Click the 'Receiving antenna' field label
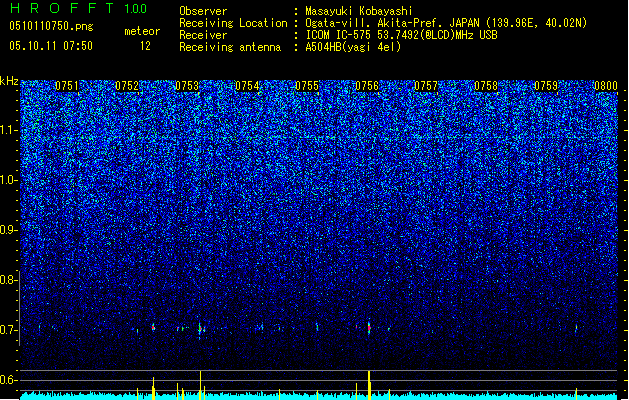Screen dimensions: 629x400 point(230,47)
